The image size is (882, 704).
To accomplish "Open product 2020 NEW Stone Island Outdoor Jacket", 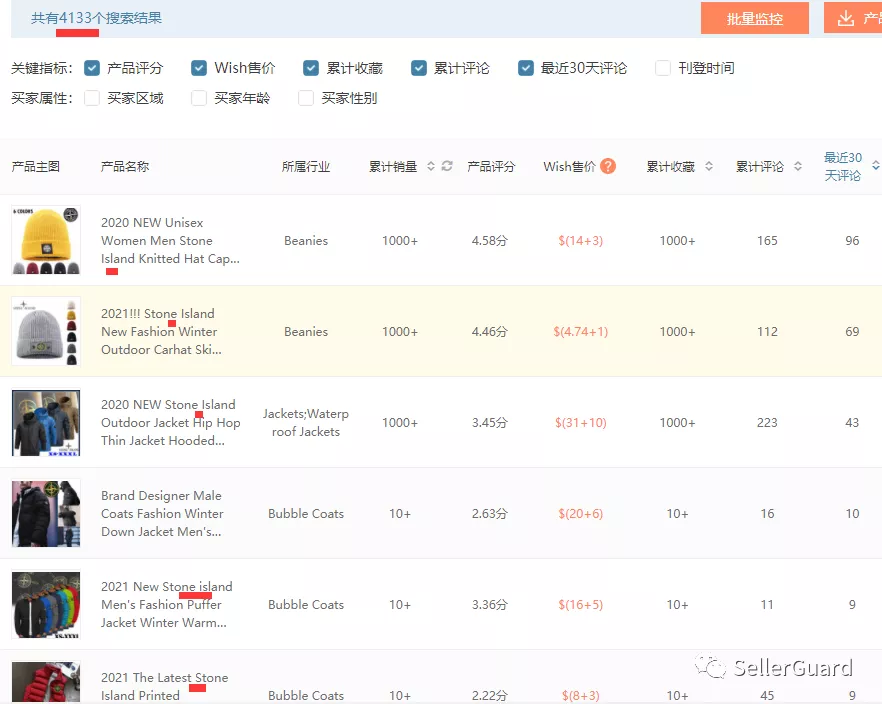I will pos(170,423).
